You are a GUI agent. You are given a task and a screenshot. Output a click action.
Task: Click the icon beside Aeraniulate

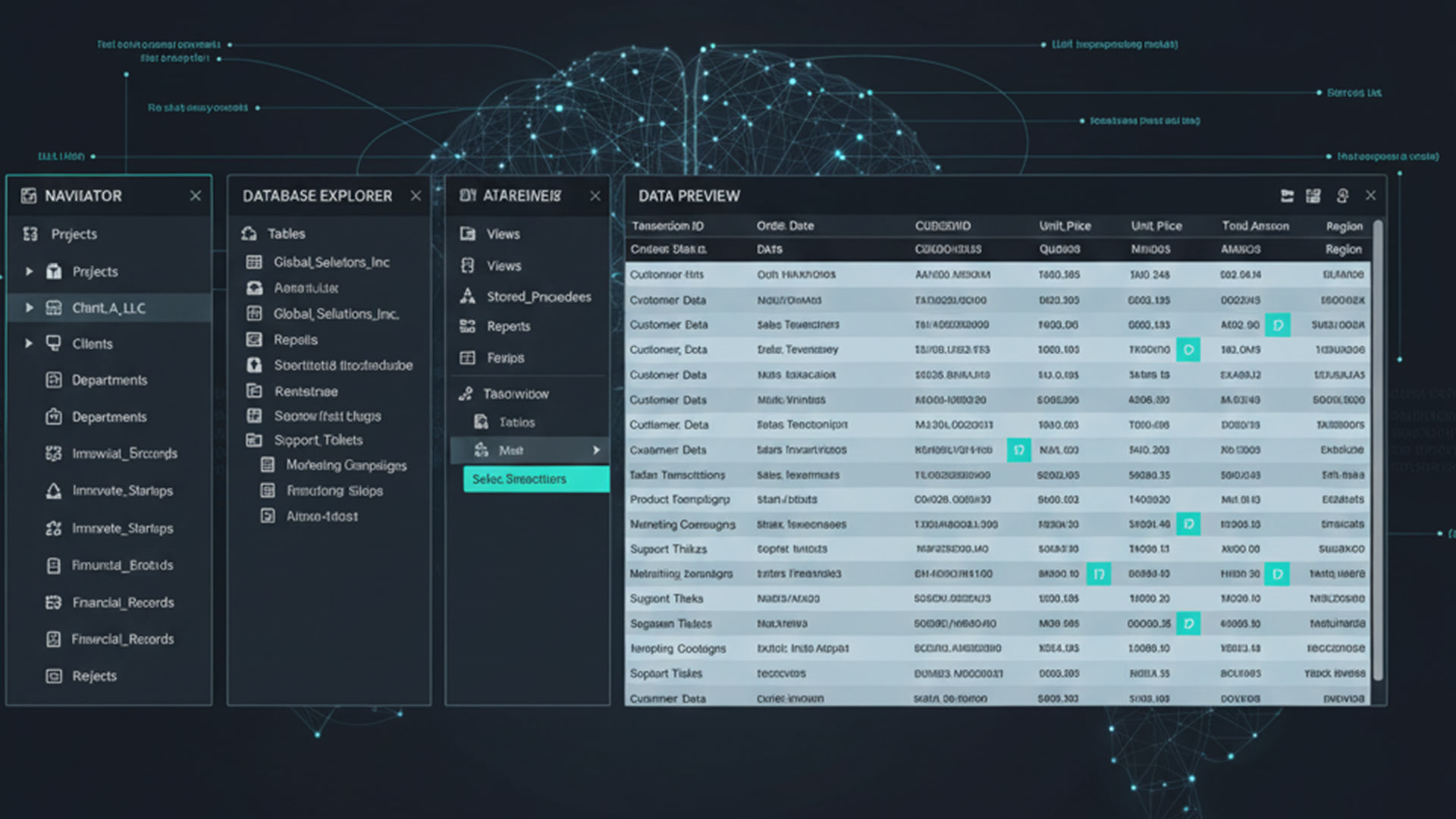254,288
